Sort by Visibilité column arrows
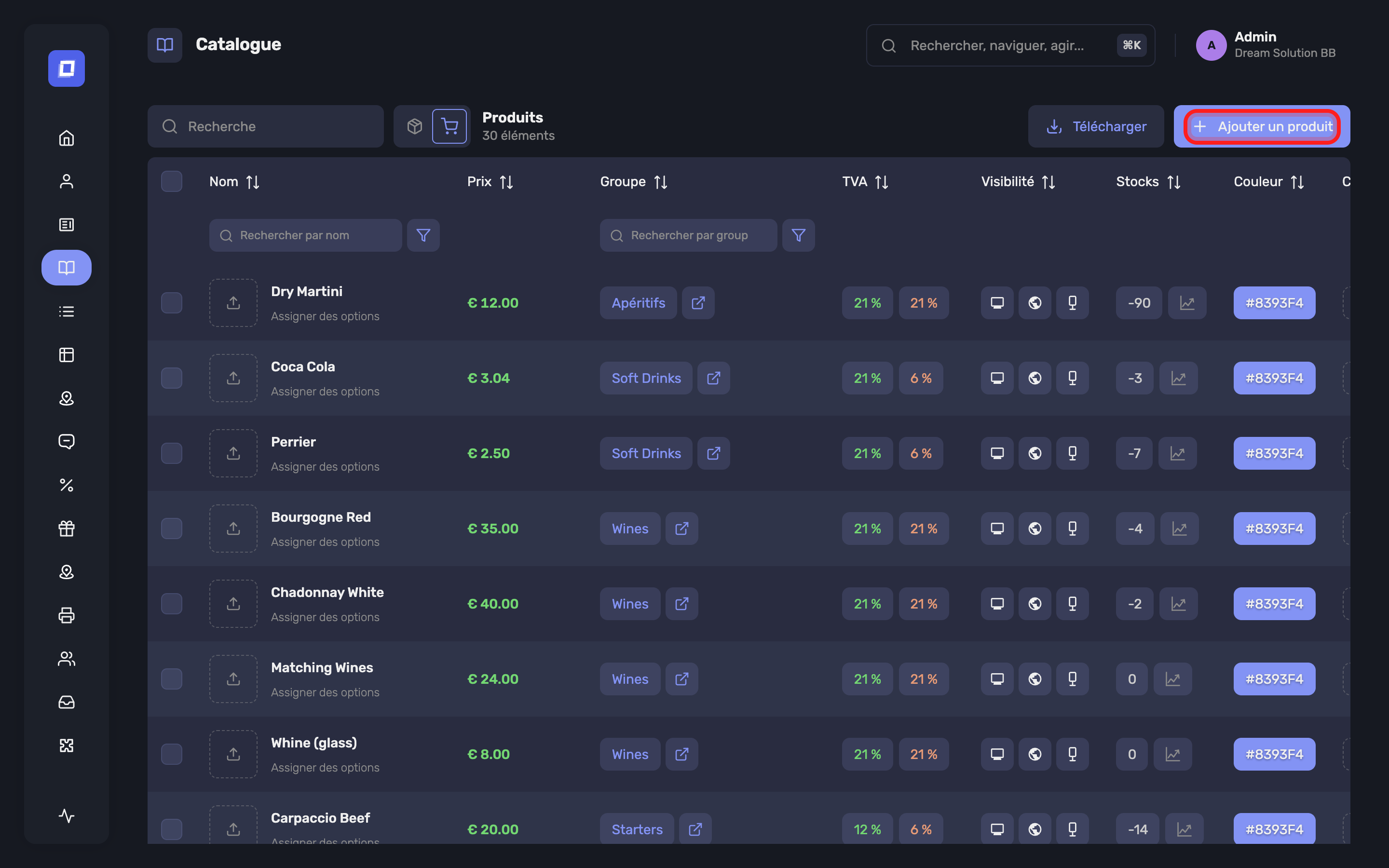Image resolution: width=1389 pixels, height=868 pixels. 1049,182
